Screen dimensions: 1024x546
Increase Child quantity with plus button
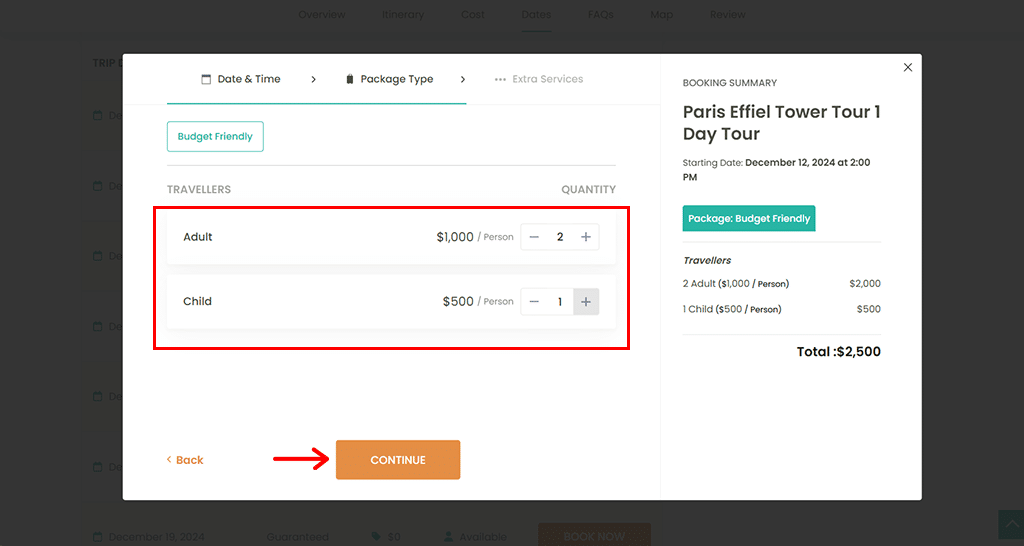(x=586, y=301)
